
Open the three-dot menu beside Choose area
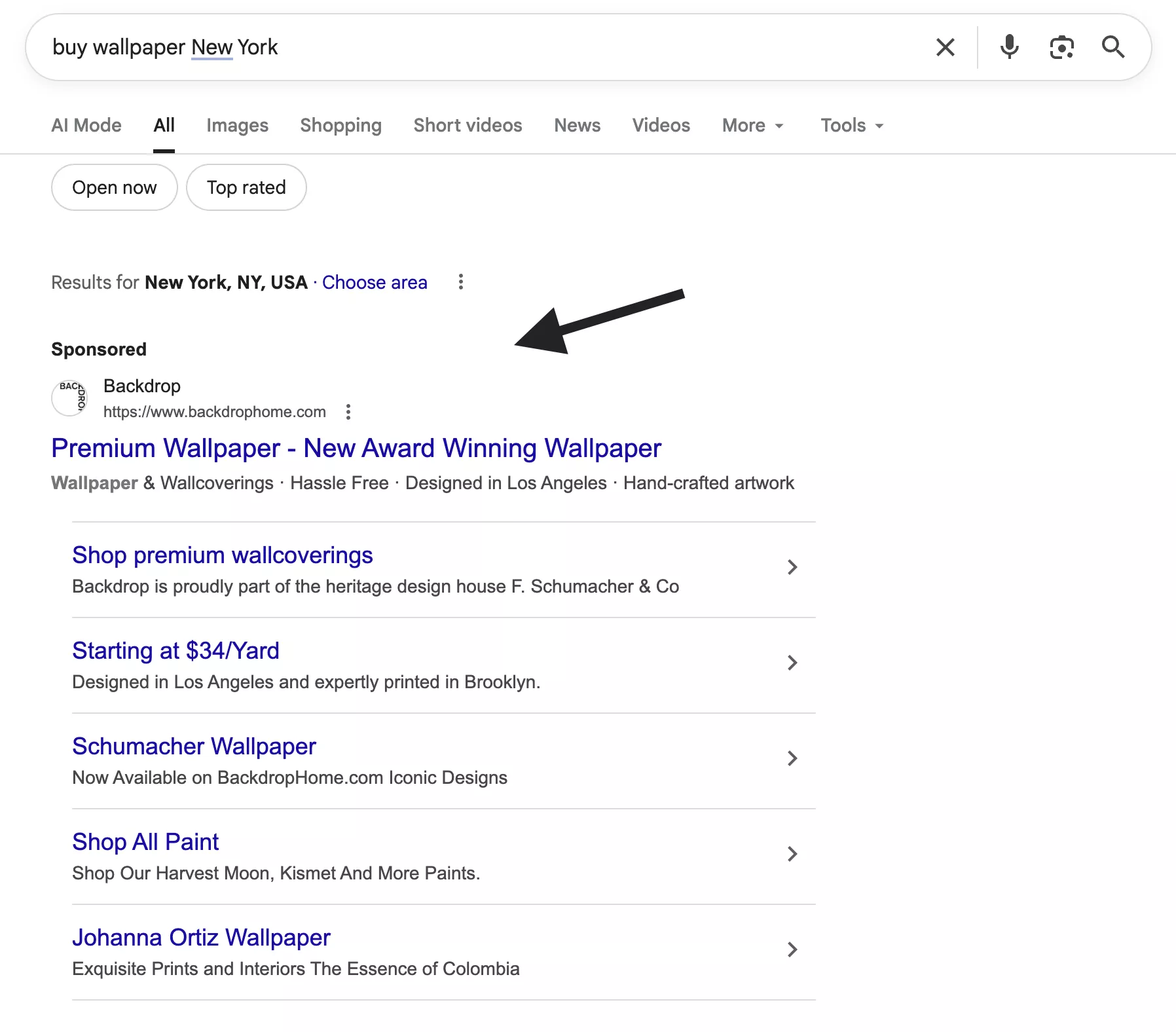(462, 282)
